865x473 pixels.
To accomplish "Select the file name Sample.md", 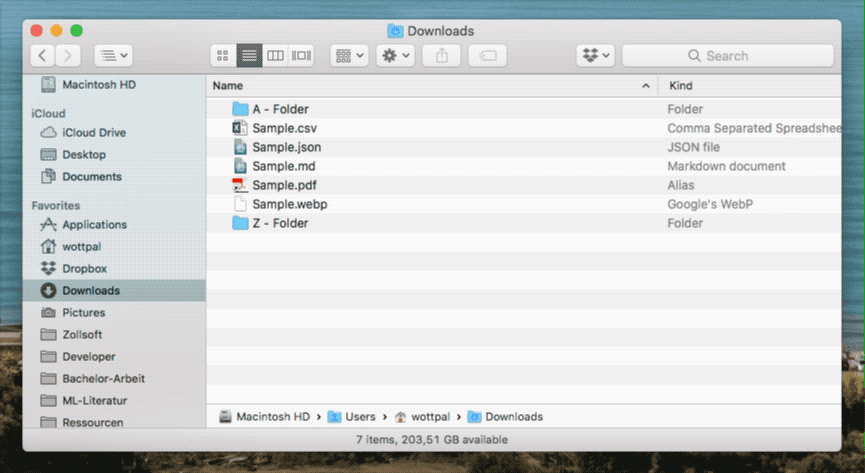I will [x=284, y=166].
